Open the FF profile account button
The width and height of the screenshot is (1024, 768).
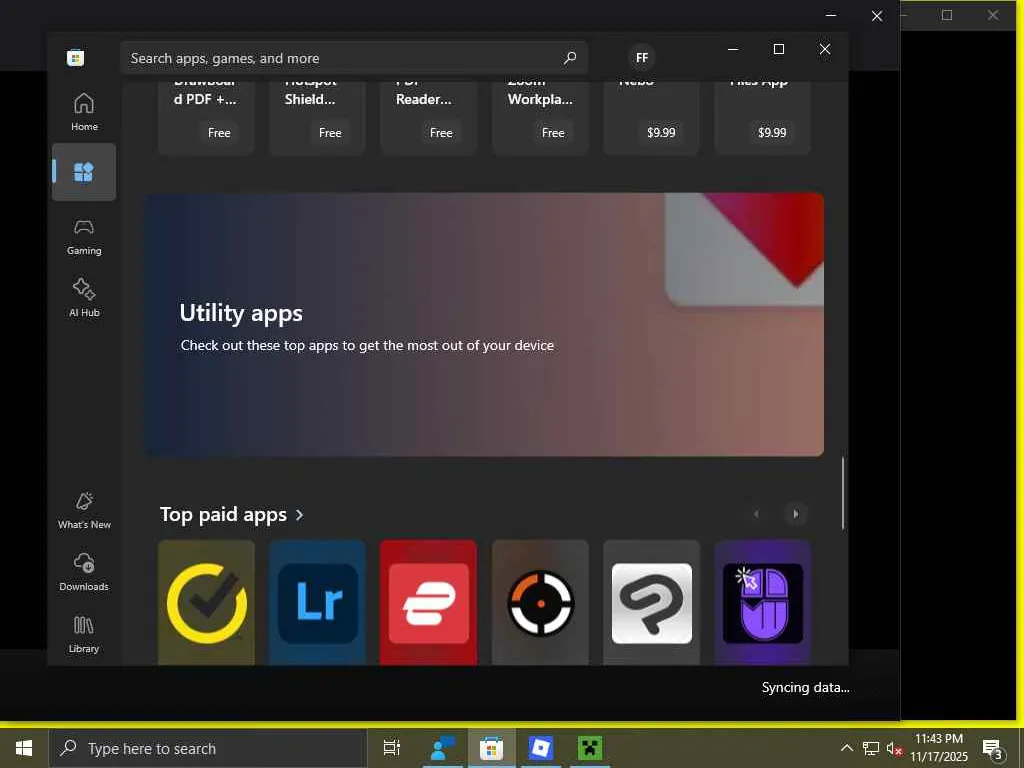tap(642, 57)
